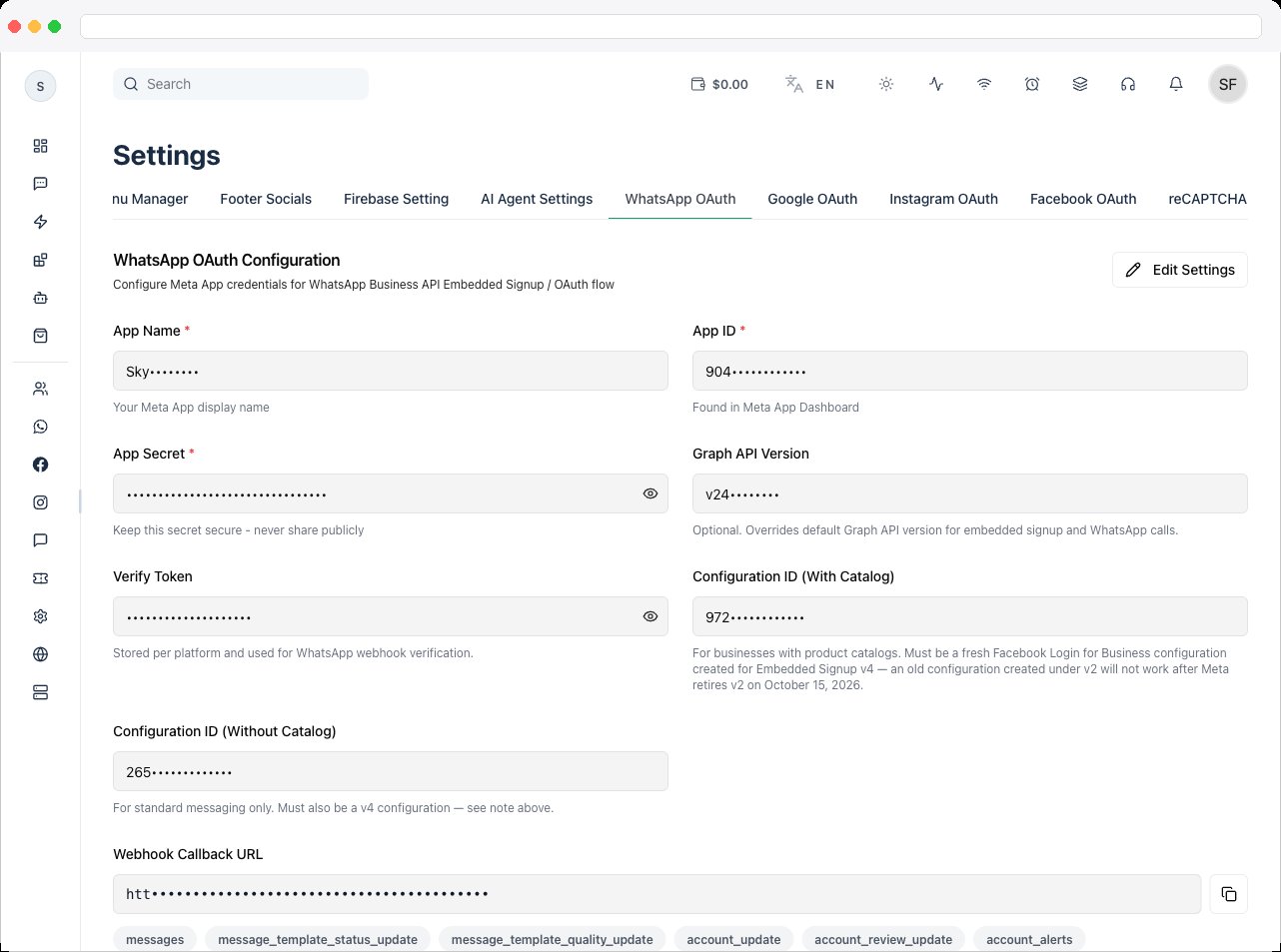Screen dimensions: 1281x952
Task: Switch to the reCAPTCHA tab
Action: [x=1207, y=199]
